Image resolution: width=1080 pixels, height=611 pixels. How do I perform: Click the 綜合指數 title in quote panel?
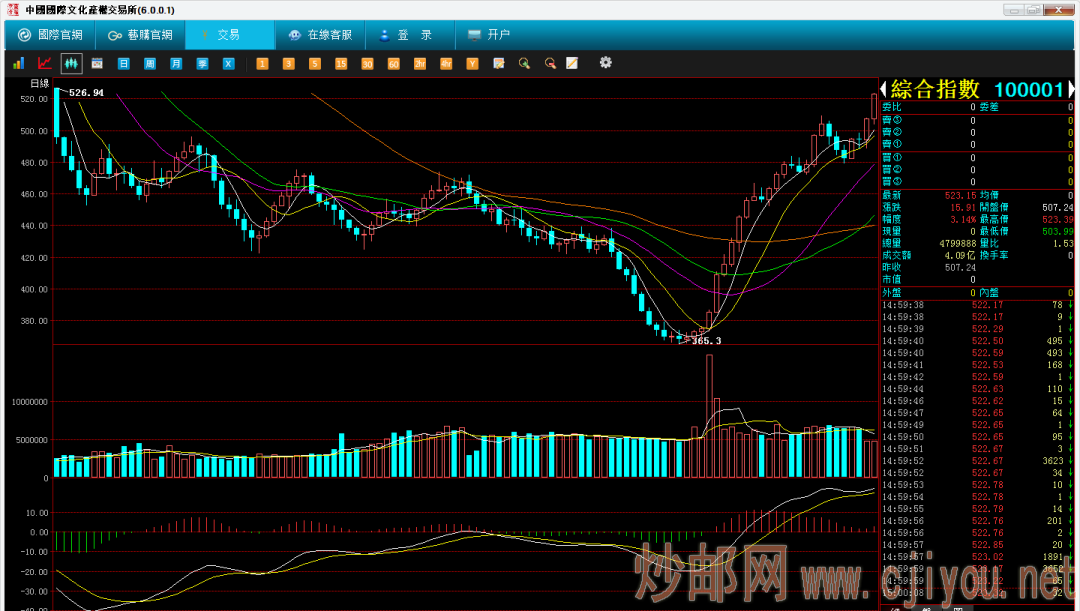[934, 90]
